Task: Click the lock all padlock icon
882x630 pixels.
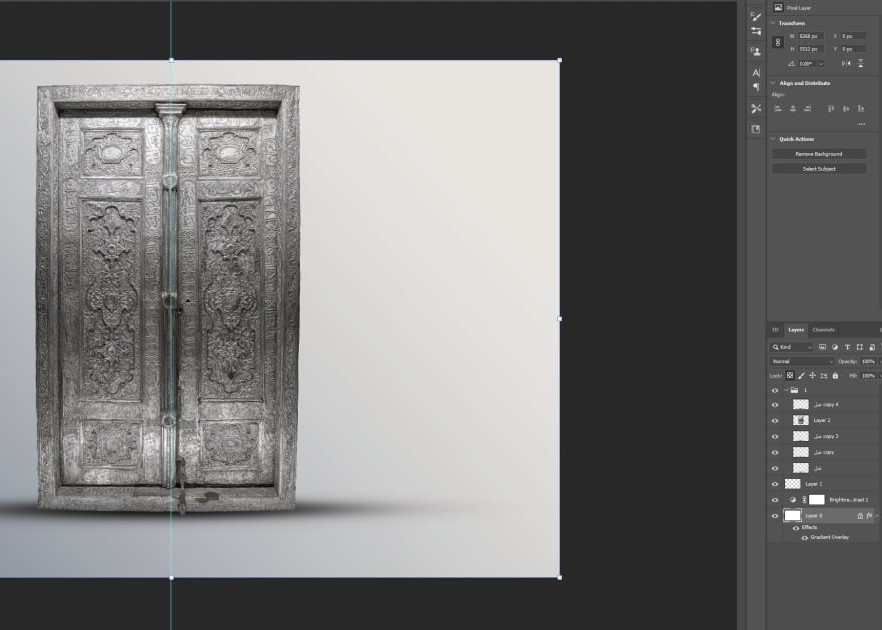Action: click(x=835, y=375)
